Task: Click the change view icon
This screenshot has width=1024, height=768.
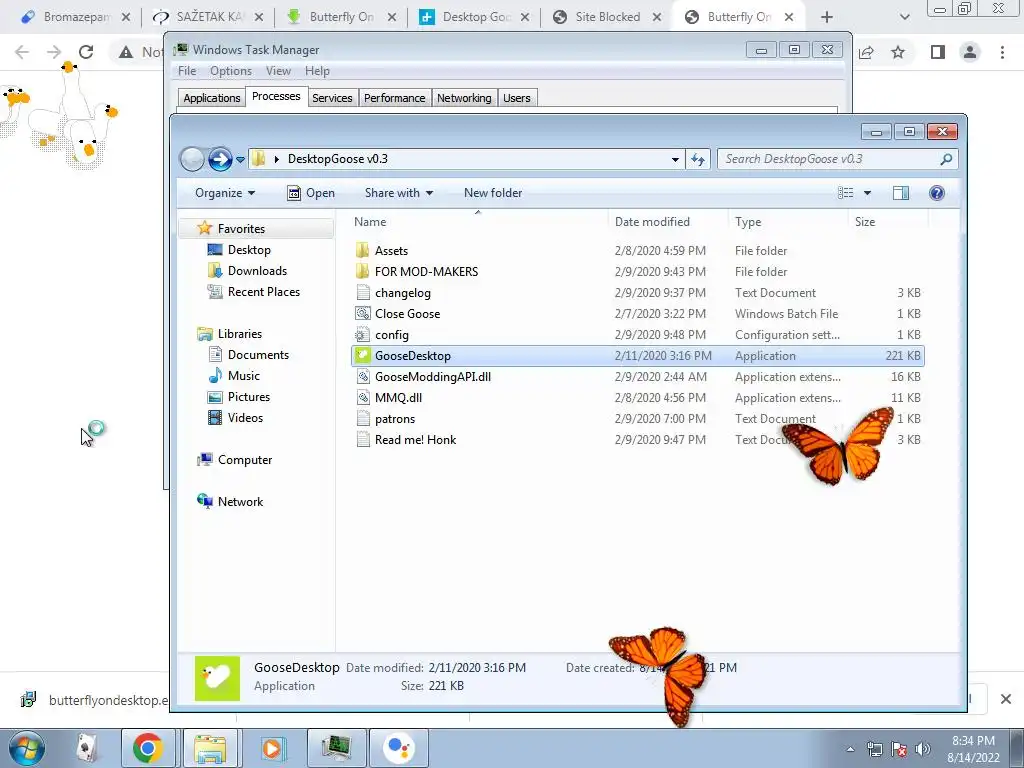Action: pyautogui.click(x=846, y=193)
